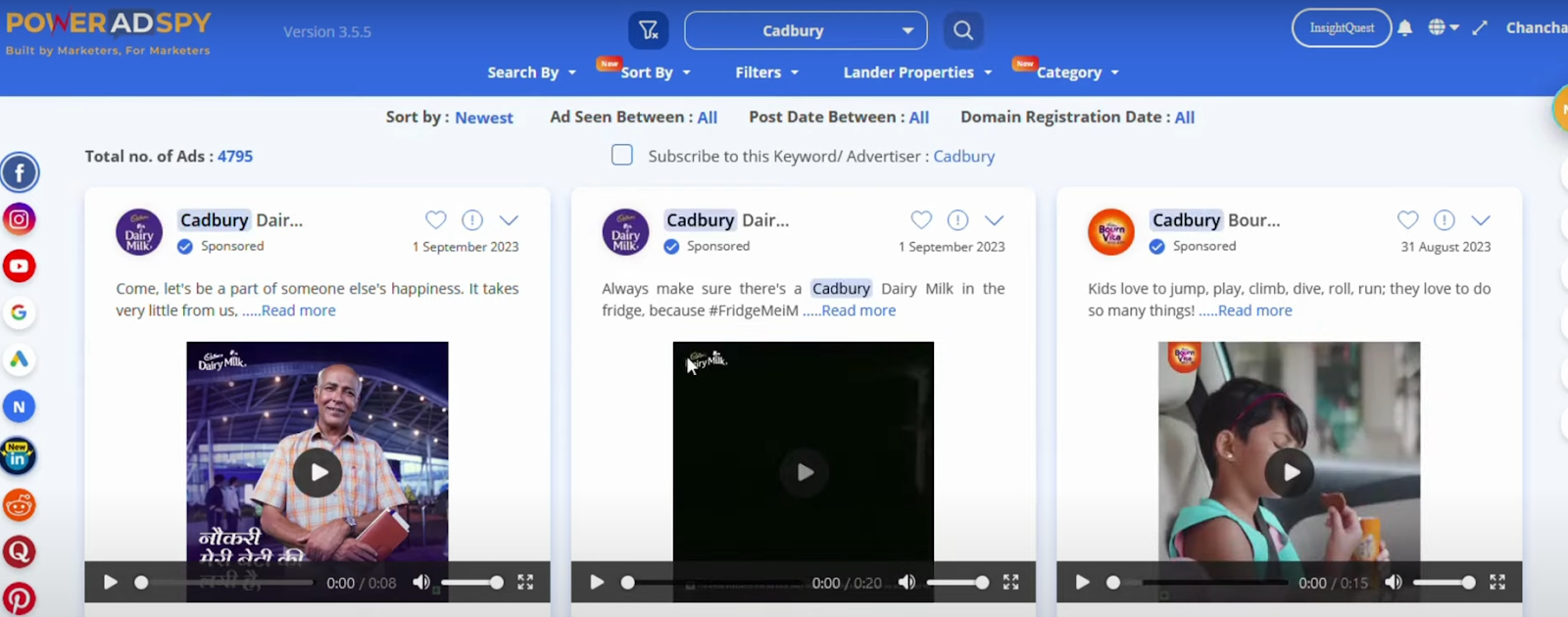Viewport: 1568px width, 617px height.
Task: Open the Sort By menu
Action: click(655, 72)
